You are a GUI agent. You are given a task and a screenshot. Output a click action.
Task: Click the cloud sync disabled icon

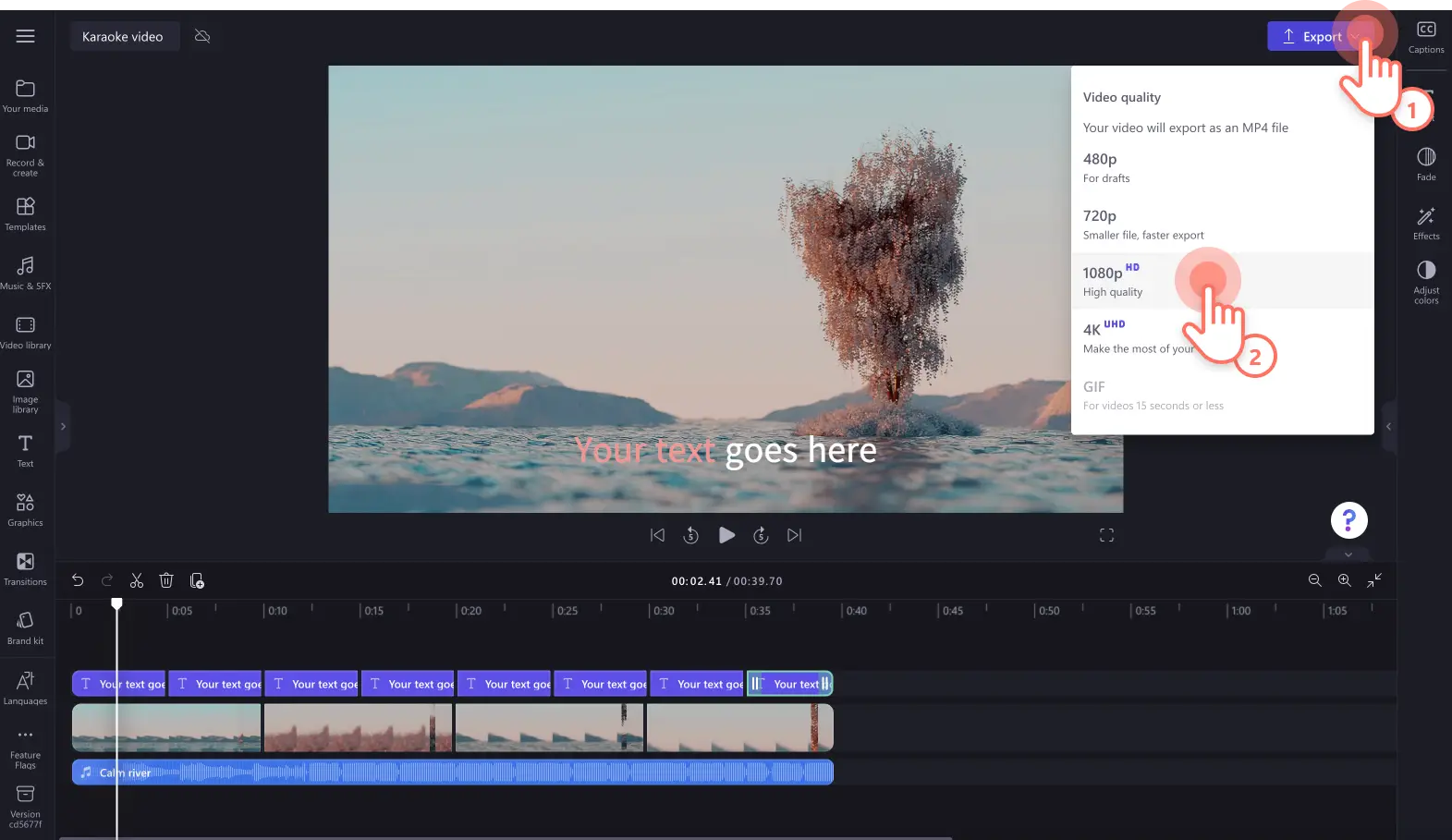pos(202,36)
